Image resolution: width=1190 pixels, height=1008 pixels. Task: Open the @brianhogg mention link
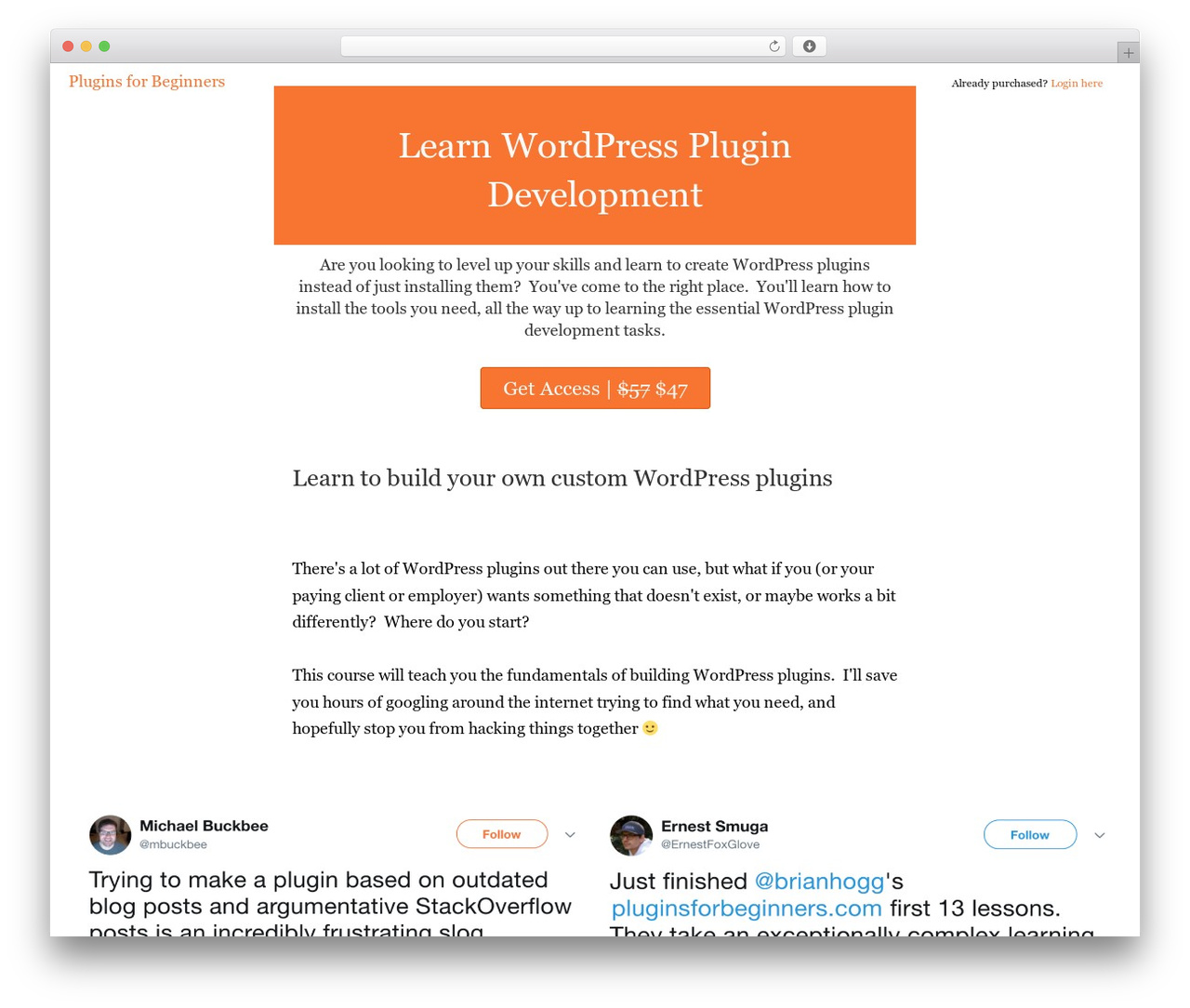pyautogui.click(x=819, y=881)
